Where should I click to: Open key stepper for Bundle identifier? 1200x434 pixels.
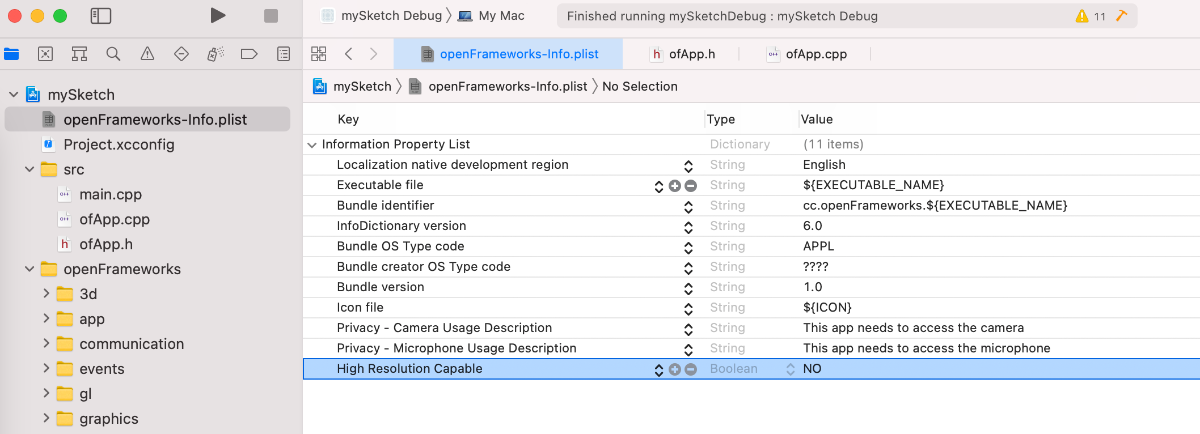(x=688, y=206)
